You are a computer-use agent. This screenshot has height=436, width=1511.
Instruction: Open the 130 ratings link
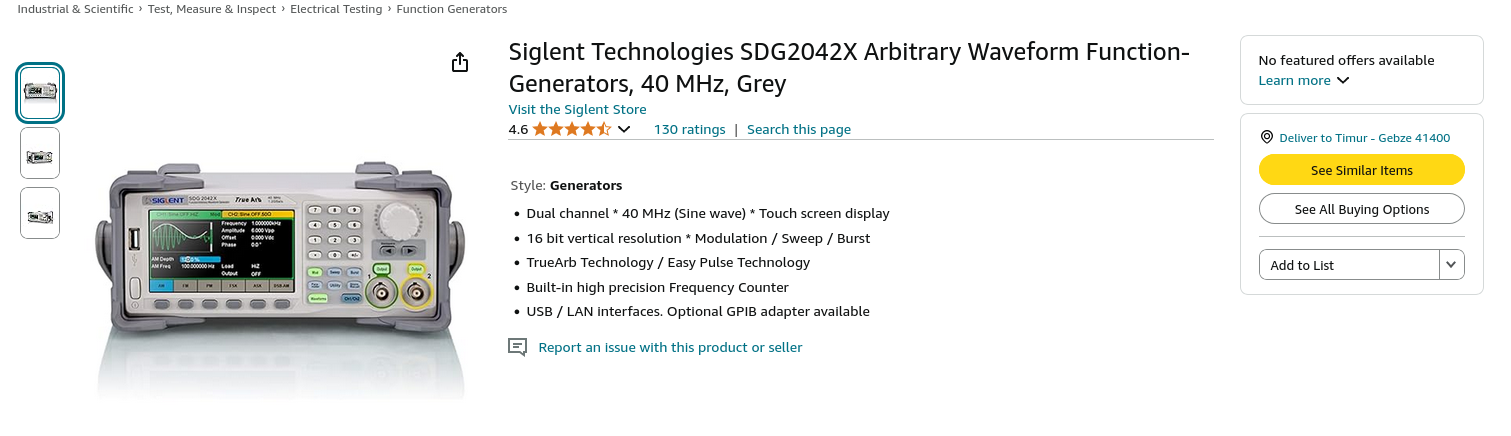pyautogui.click(x=689, y=129)
